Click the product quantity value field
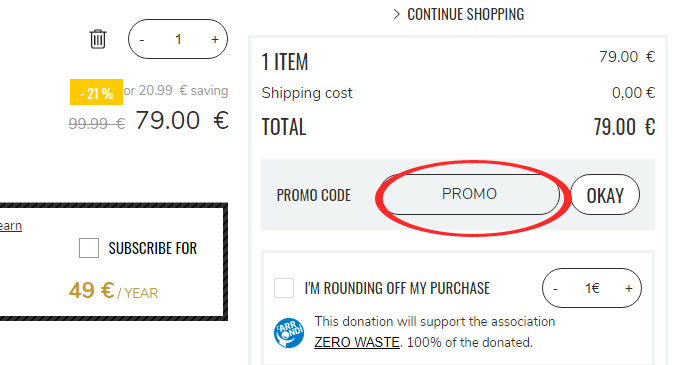The height and width of the screenshot is (365, 675). pyautogui.click(x=178, y=40)
